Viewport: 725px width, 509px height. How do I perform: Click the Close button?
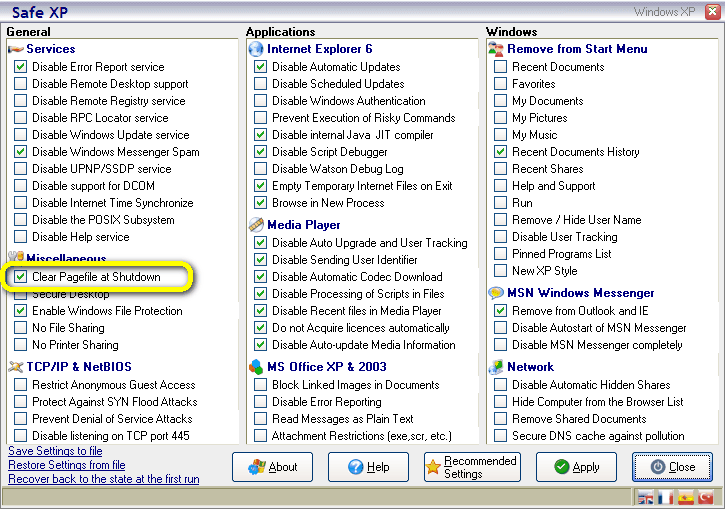click(x=672, y=467)
